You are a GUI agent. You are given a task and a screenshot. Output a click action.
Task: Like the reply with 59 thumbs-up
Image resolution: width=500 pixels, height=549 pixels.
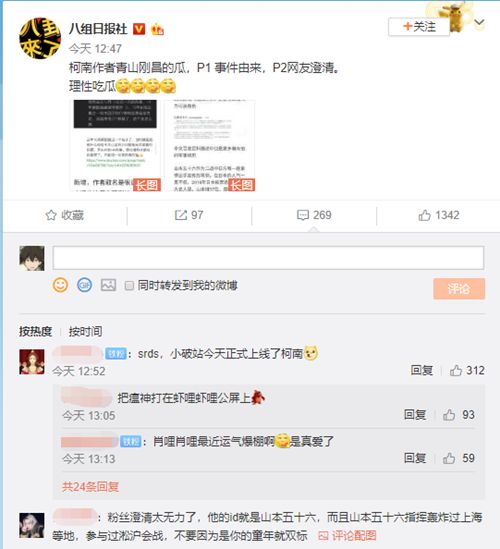[x=449, y=458]
